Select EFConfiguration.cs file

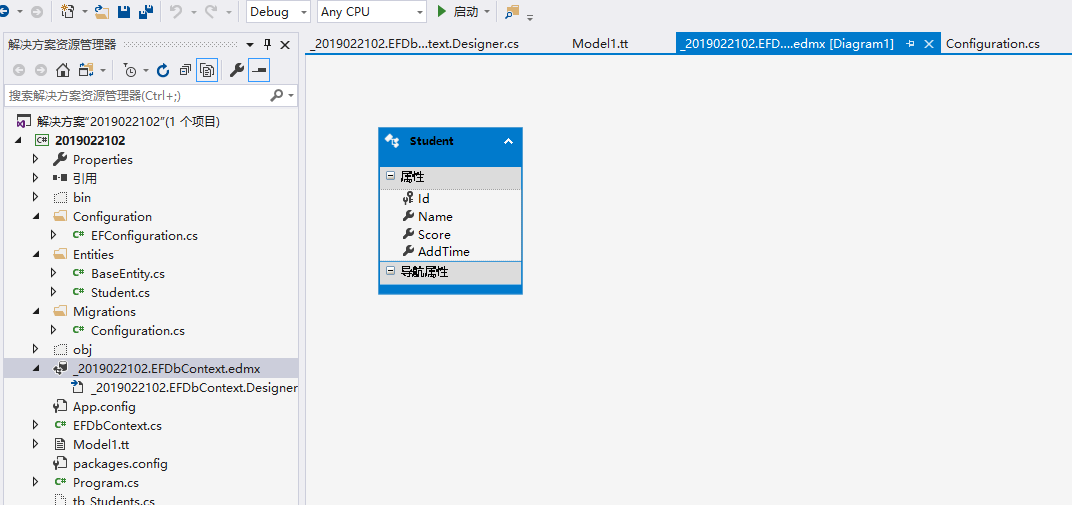point(144,236)
